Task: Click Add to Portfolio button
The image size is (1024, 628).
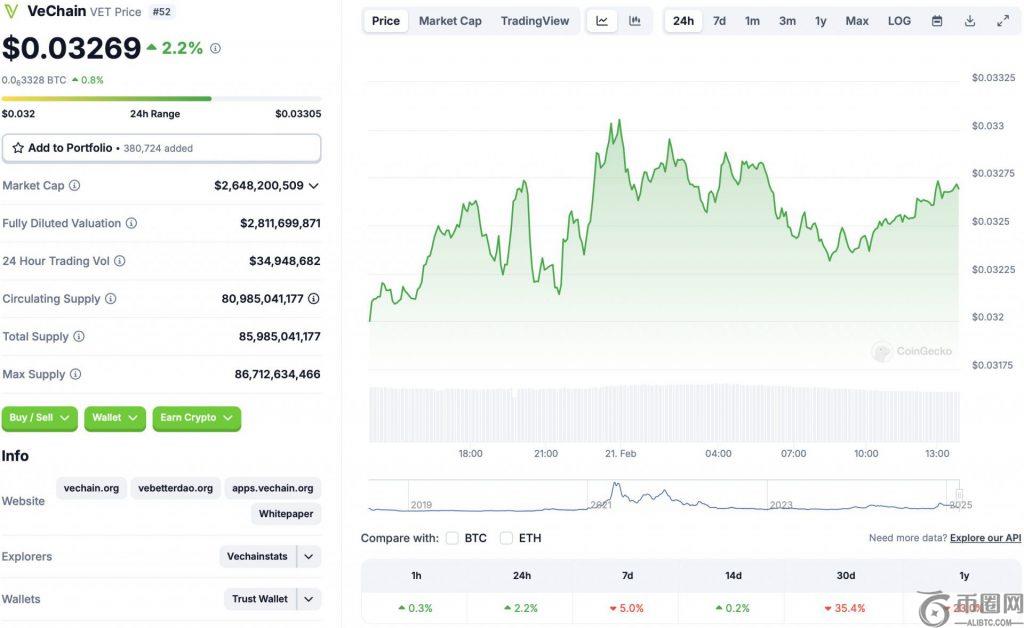Action: (x=161, y=148)
